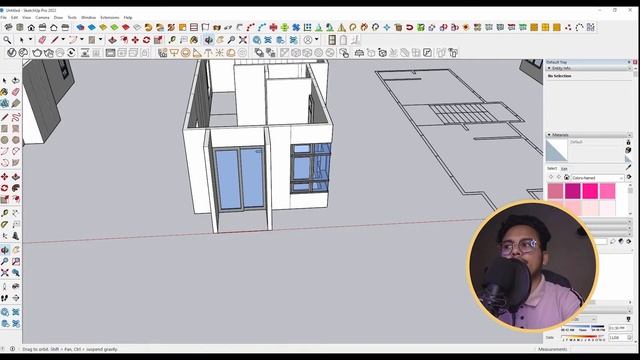Screen dimensions: 640x360
Task: Select the Paint Bucket in left toolbar
Action: [x=4, y=92]
